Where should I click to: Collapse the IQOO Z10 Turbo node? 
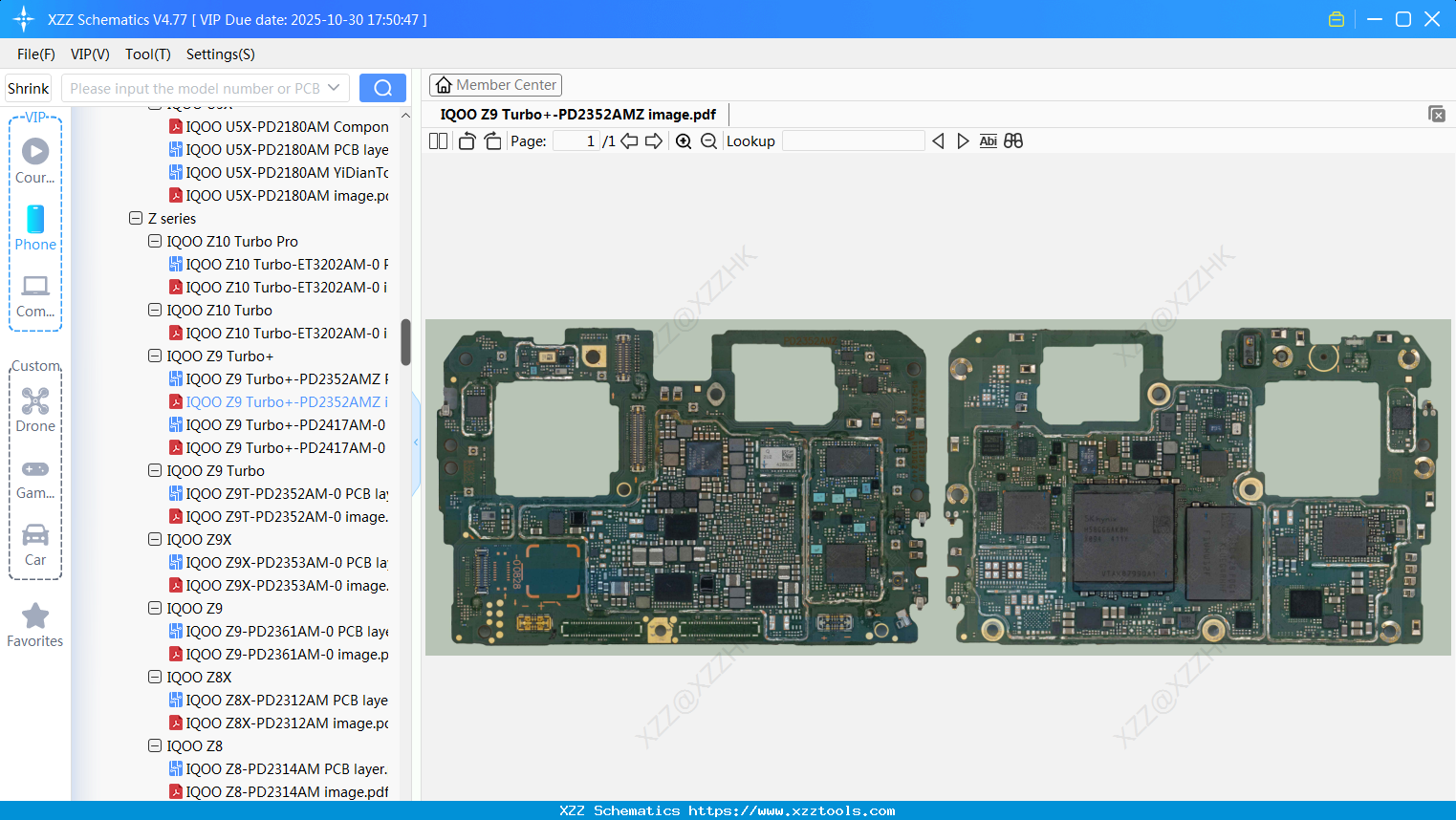[155, 310]
